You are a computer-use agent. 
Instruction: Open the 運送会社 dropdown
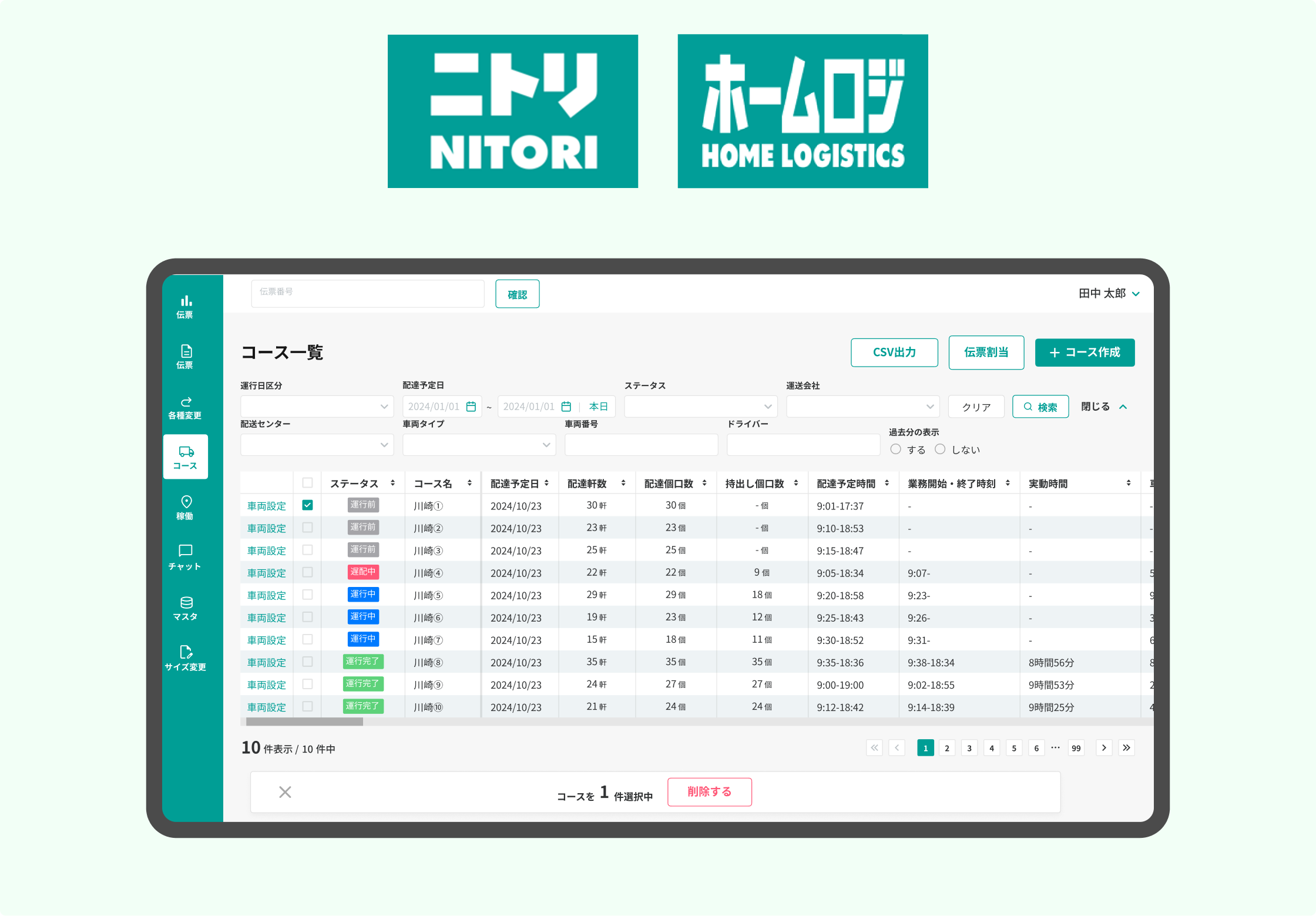862,407
